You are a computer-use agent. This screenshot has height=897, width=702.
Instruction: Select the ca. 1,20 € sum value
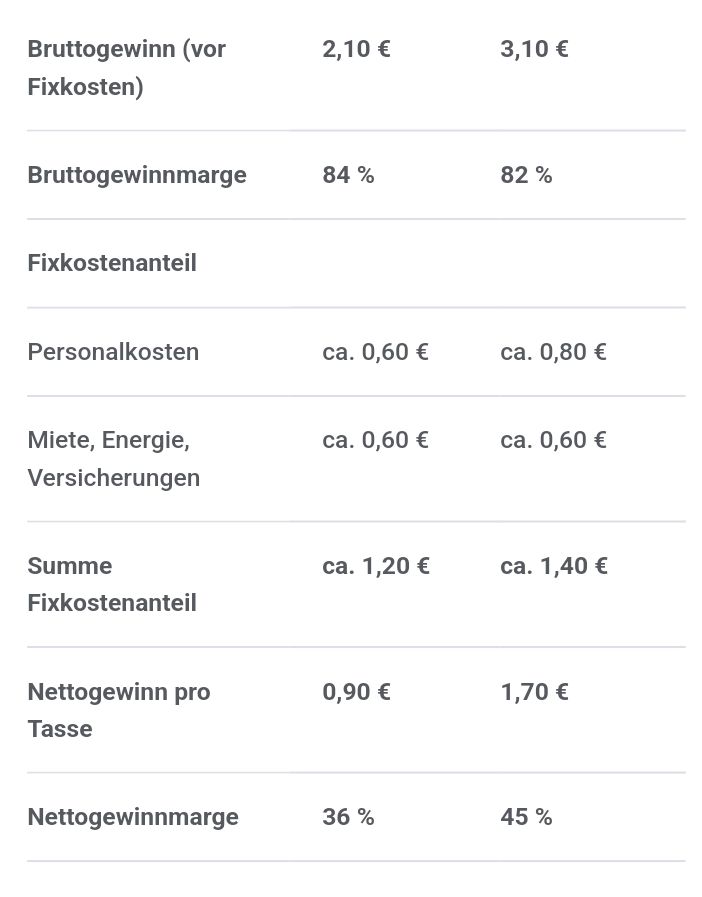pyautogui.click(x=376, y=566)
